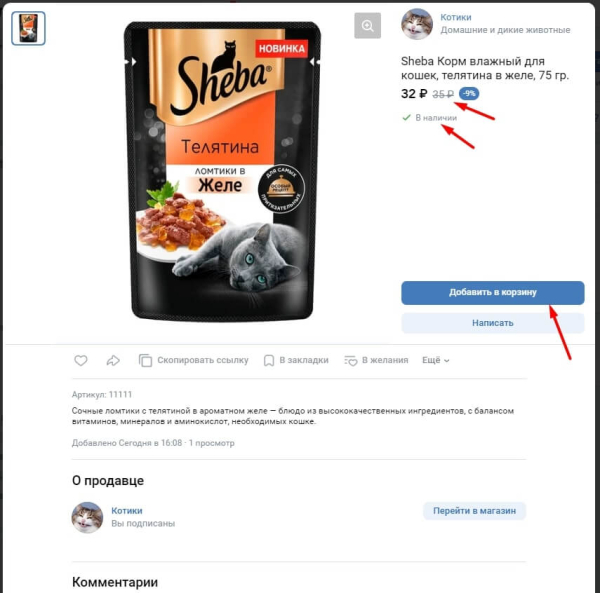
Task: Open the Котики seller name link
Action: (127, 511)
